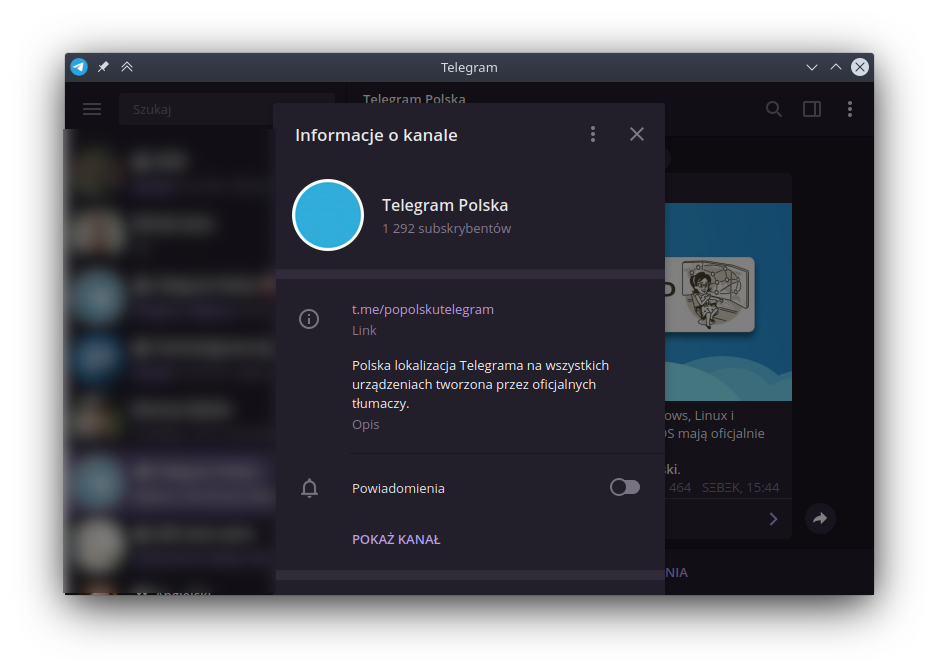The height and width of the screenshot is (672, 939).
Task: Click the info icon beside the channel link
Action: [x=309, y=318]
